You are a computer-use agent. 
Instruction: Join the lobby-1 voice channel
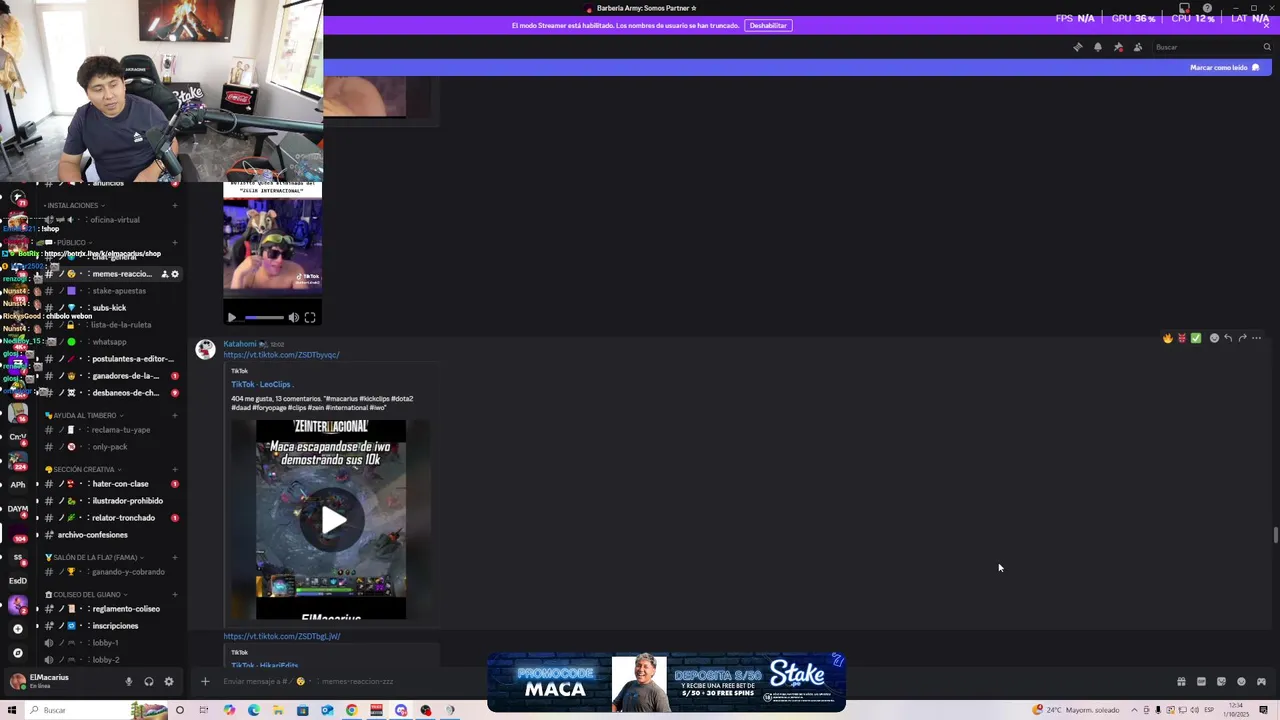click(112, 643)
